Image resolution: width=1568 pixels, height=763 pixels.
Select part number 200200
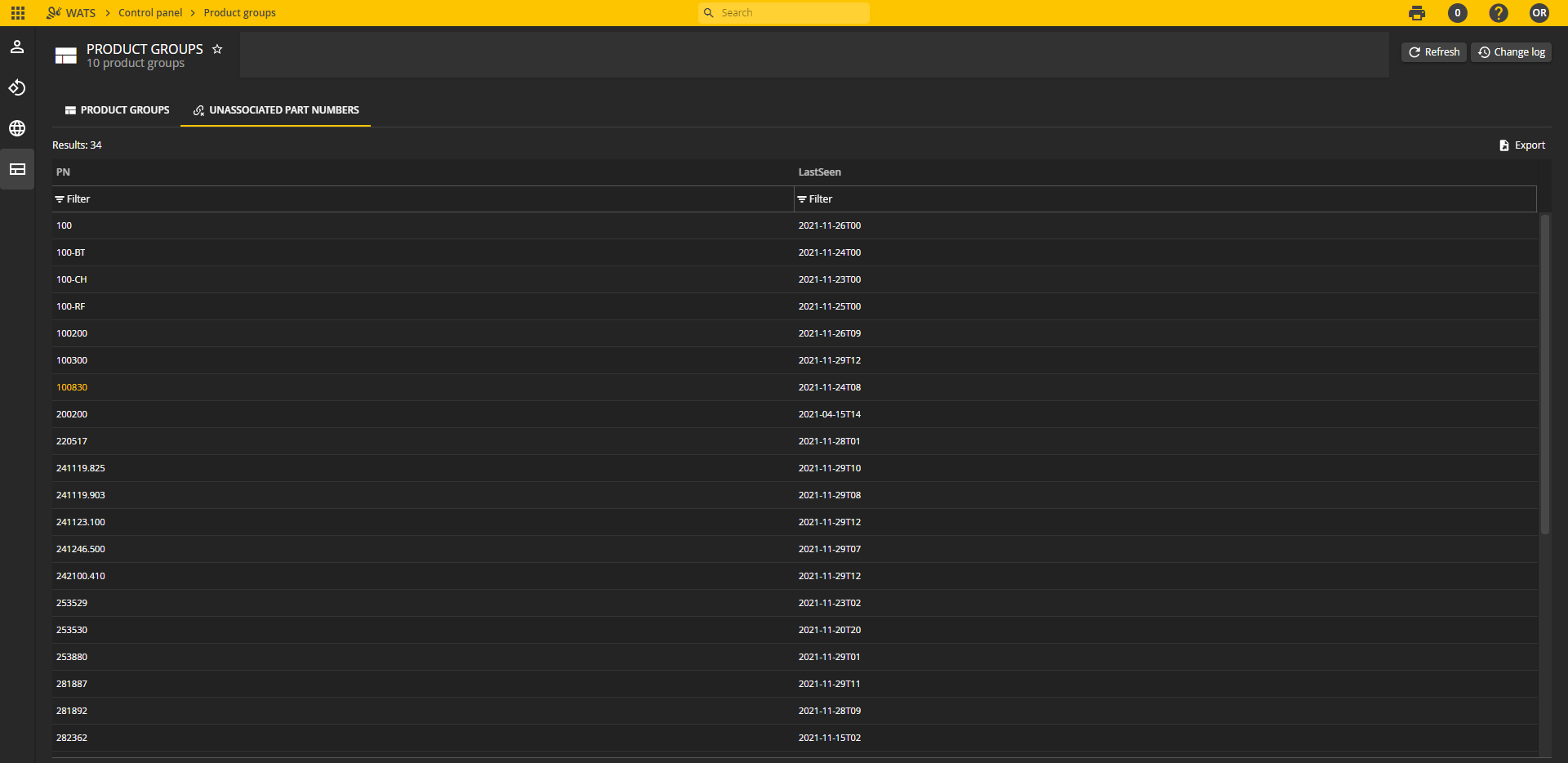pyautogui.click(x=72, y=415)
